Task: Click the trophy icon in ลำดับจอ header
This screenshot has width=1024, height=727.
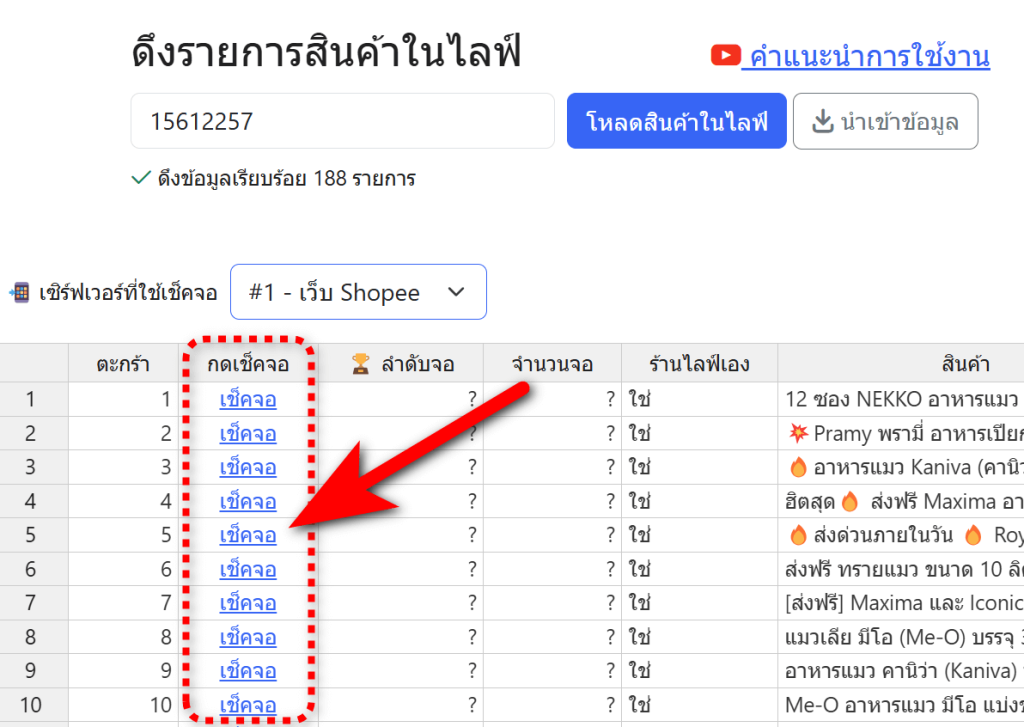Action: click(361, 364)
